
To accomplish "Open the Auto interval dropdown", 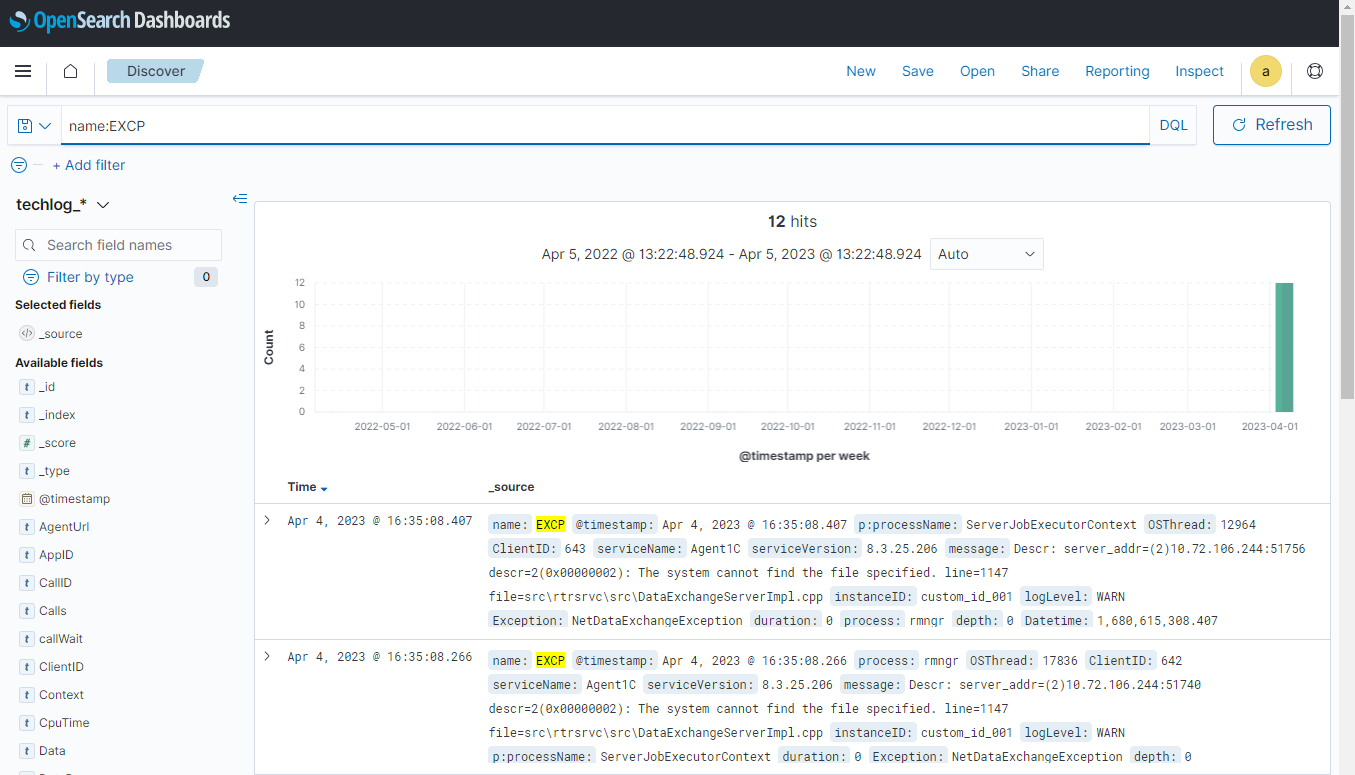I will [x=986, y=254].
